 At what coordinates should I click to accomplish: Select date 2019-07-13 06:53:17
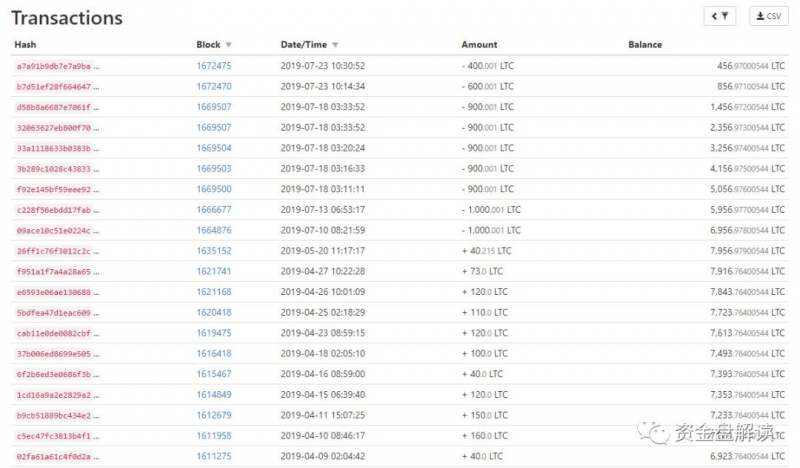point(322,210)
